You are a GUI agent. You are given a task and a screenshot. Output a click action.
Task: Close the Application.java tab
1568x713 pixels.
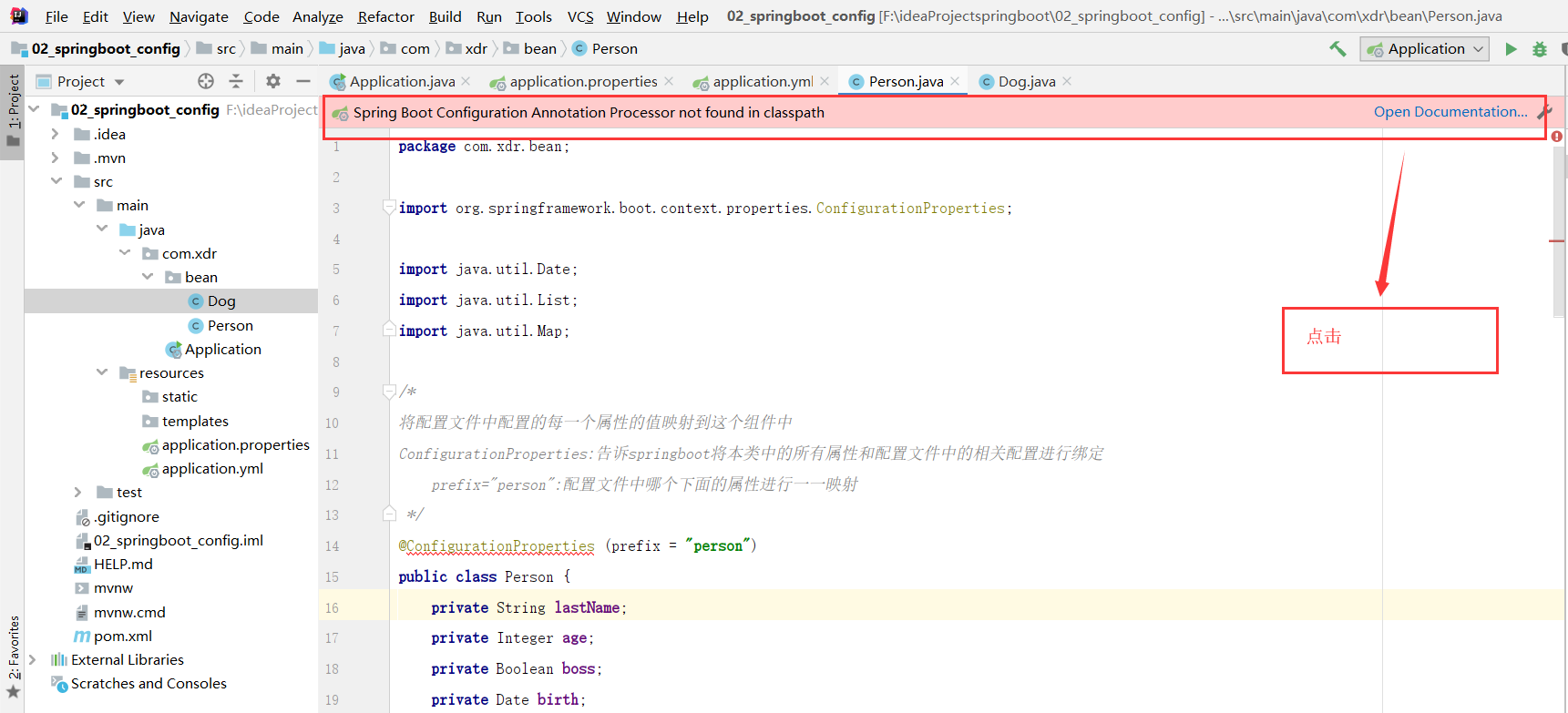coord(466,81)
